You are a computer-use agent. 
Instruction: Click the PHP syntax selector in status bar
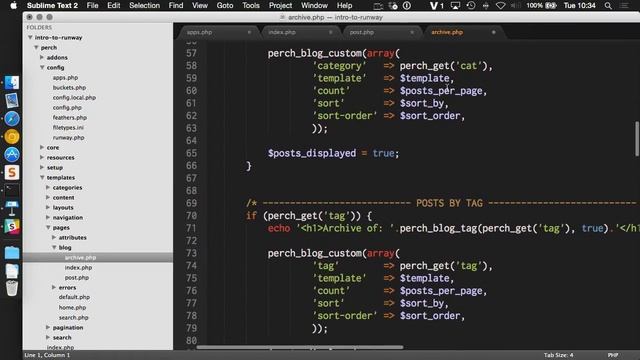(613, 355)
